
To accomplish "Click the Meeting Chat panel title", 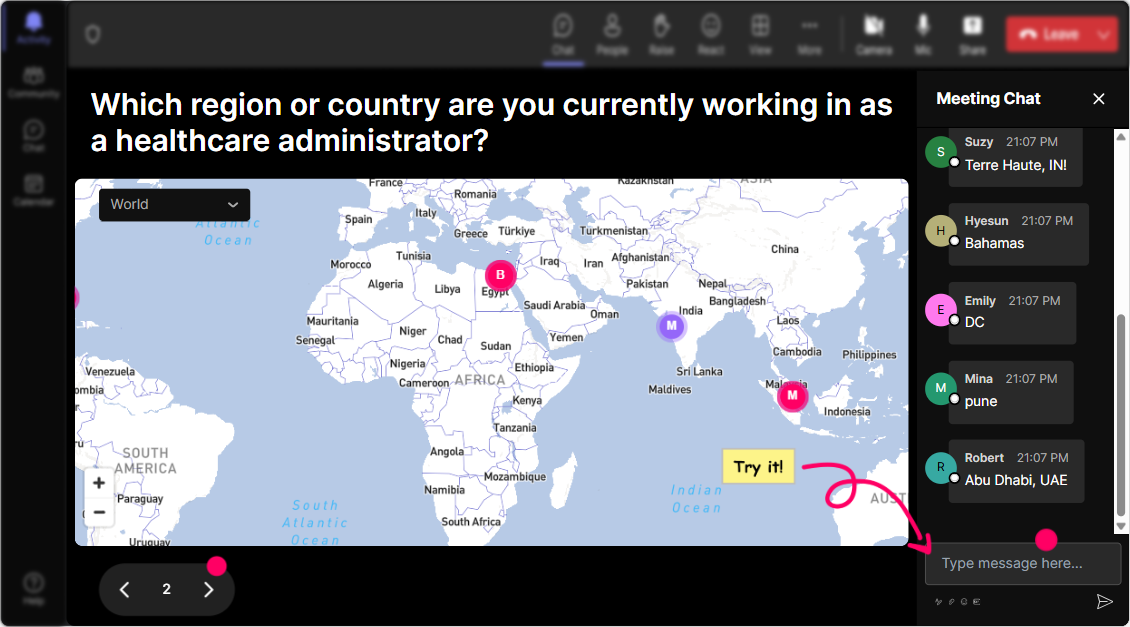I will [x=988, y=99].
